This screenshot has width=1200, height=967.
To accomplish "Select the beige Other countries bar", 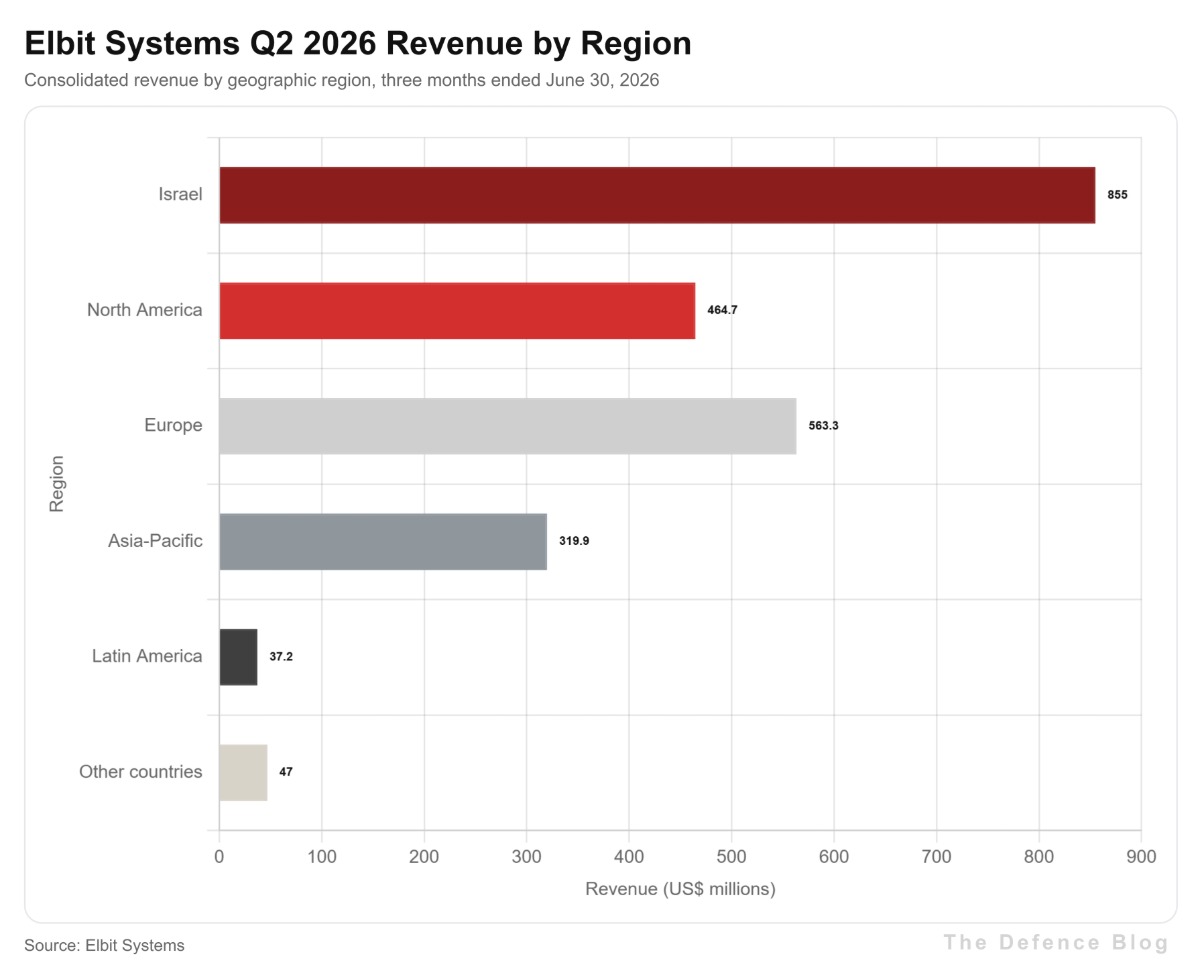I will [243, 773].
